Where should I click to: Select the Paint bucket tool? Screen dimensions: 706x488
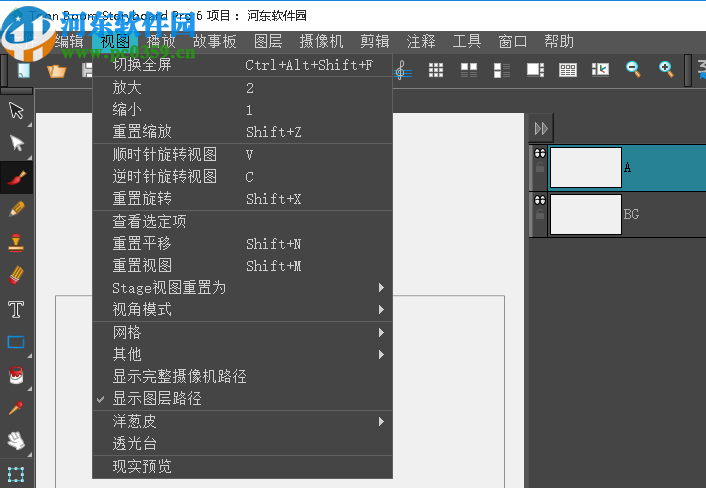click(16, 375)
